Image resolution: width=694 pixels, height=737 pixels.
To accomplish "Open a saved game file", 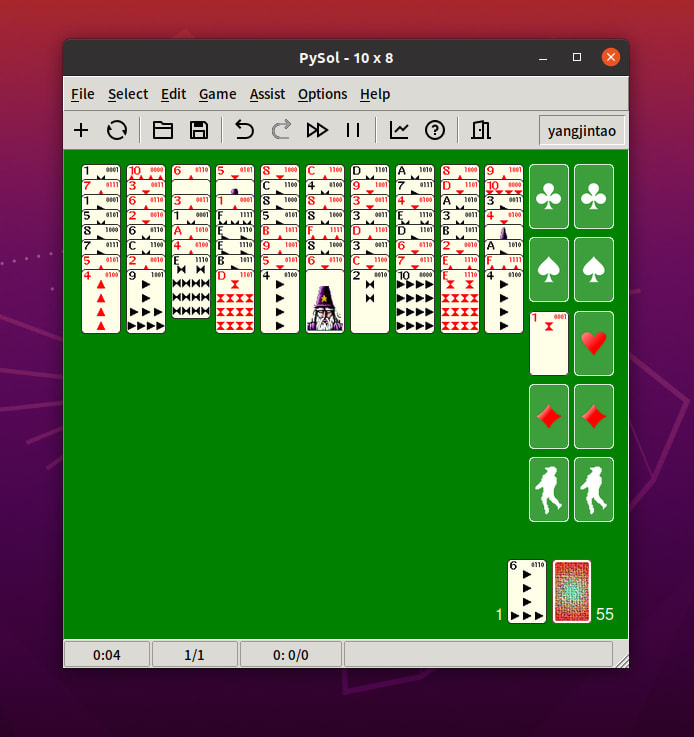I will coord(163,130).
